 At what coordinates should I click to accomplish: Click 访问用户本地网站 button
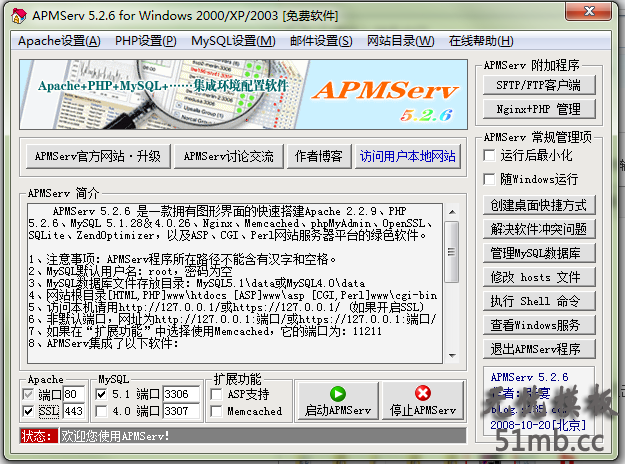[407, 156]
